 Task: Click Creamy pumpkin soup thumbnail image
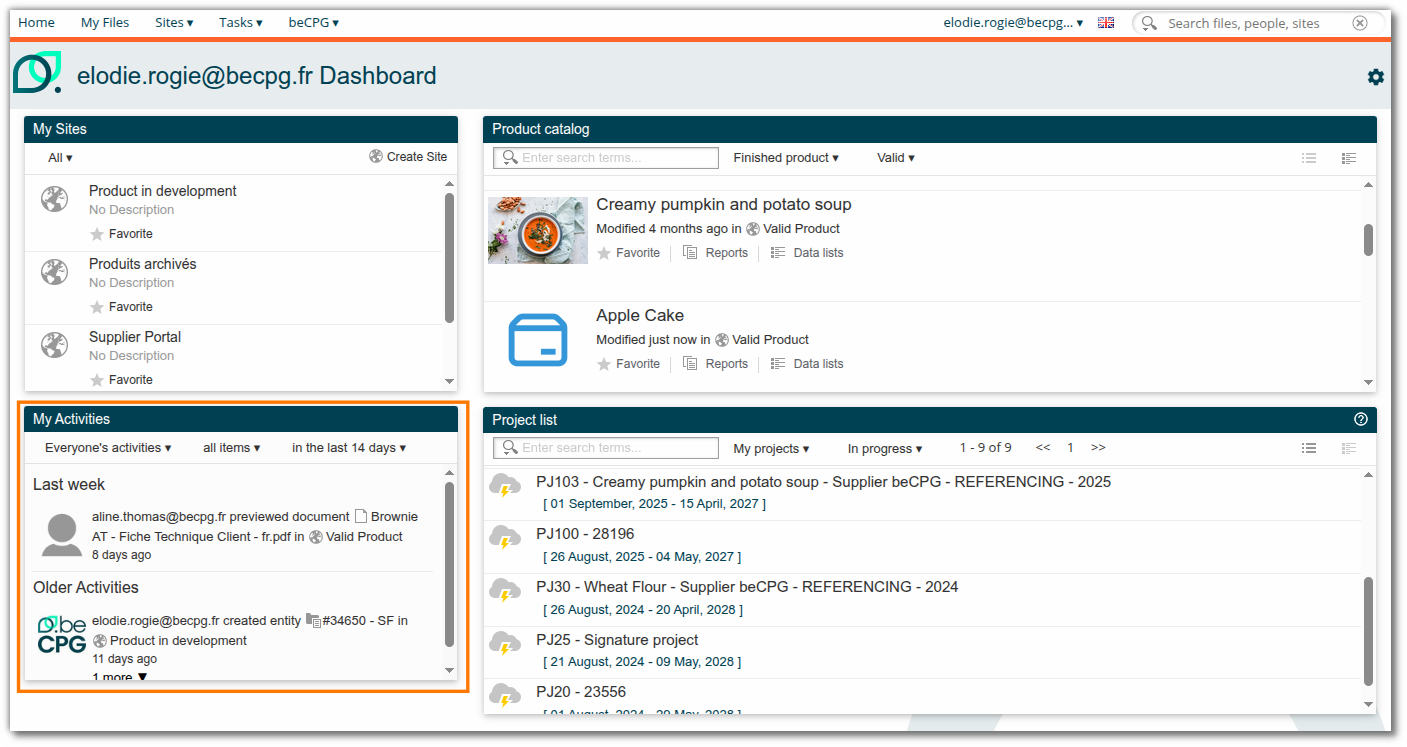(538, 230)
